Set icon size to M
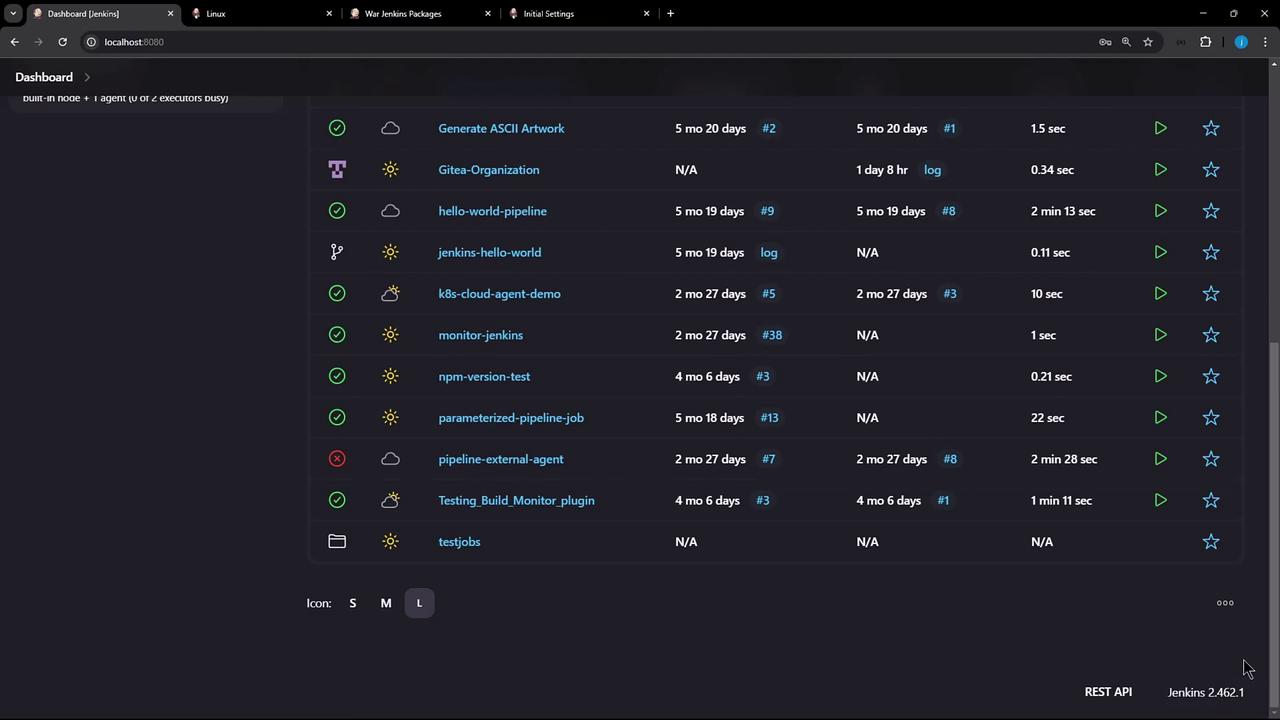The height and width of the screenshot is (720, 1280). point(386,603)
